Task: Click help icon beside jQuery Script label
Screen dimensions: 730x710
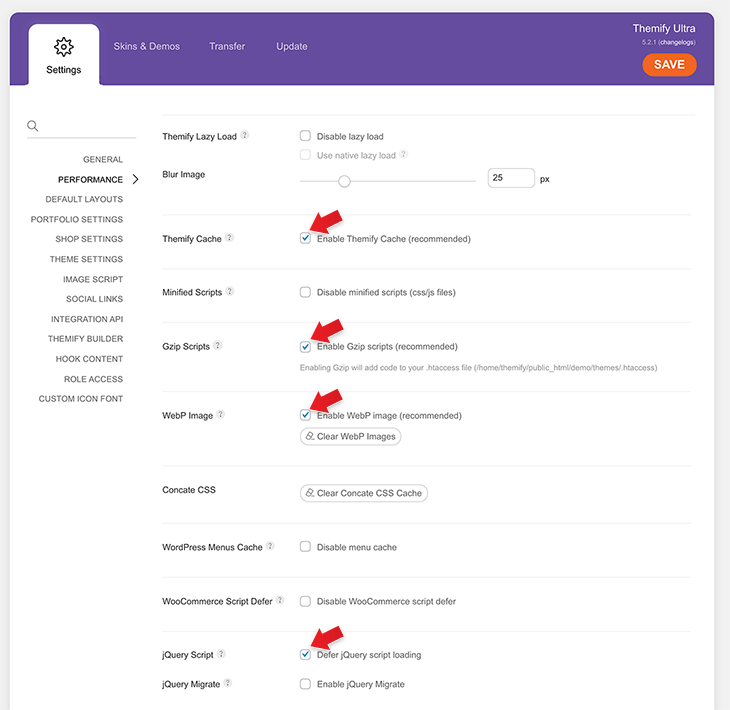Action: click(221, 653)
